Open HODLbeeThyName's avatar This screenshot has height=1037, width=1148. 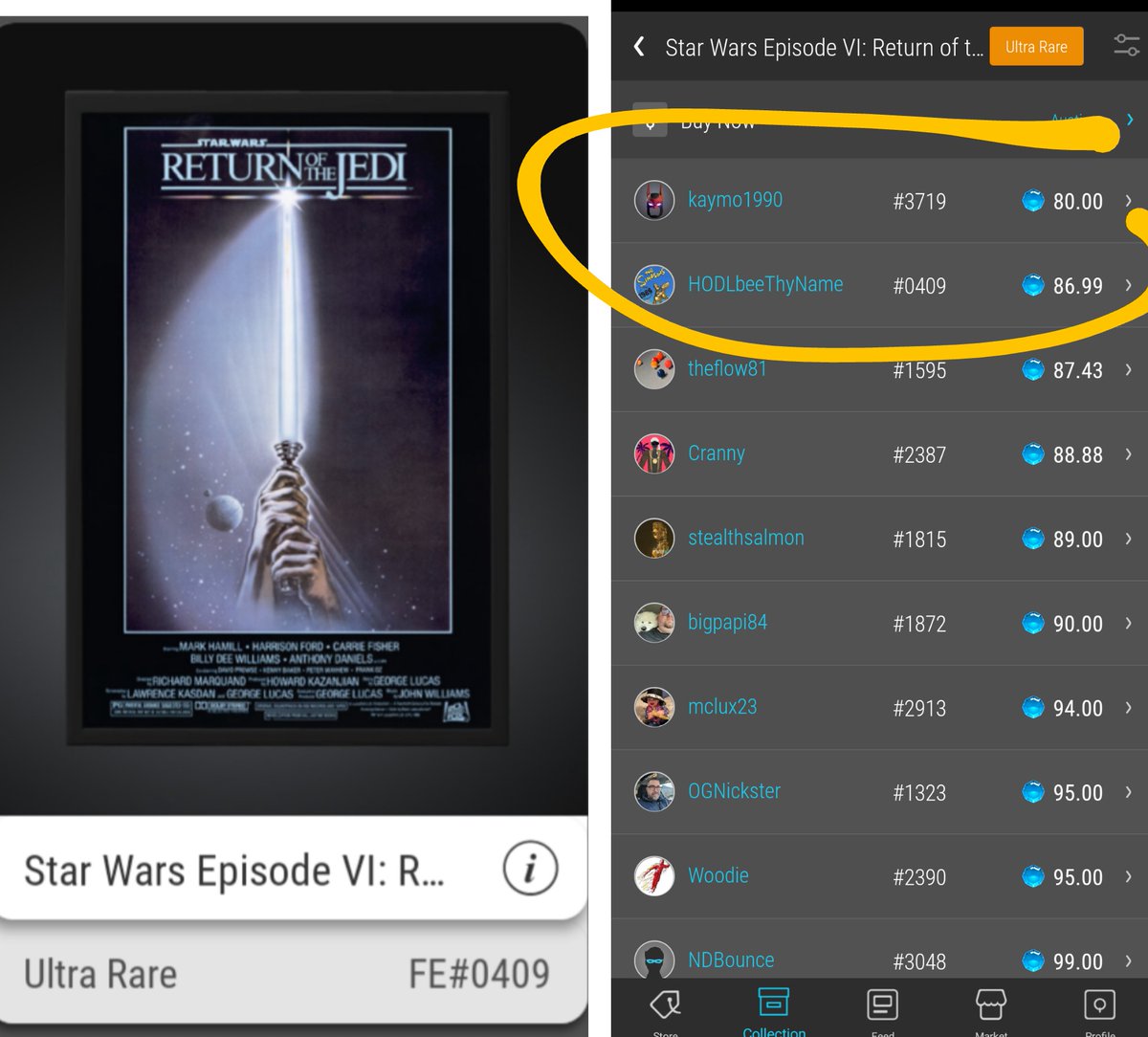[654, 284]
